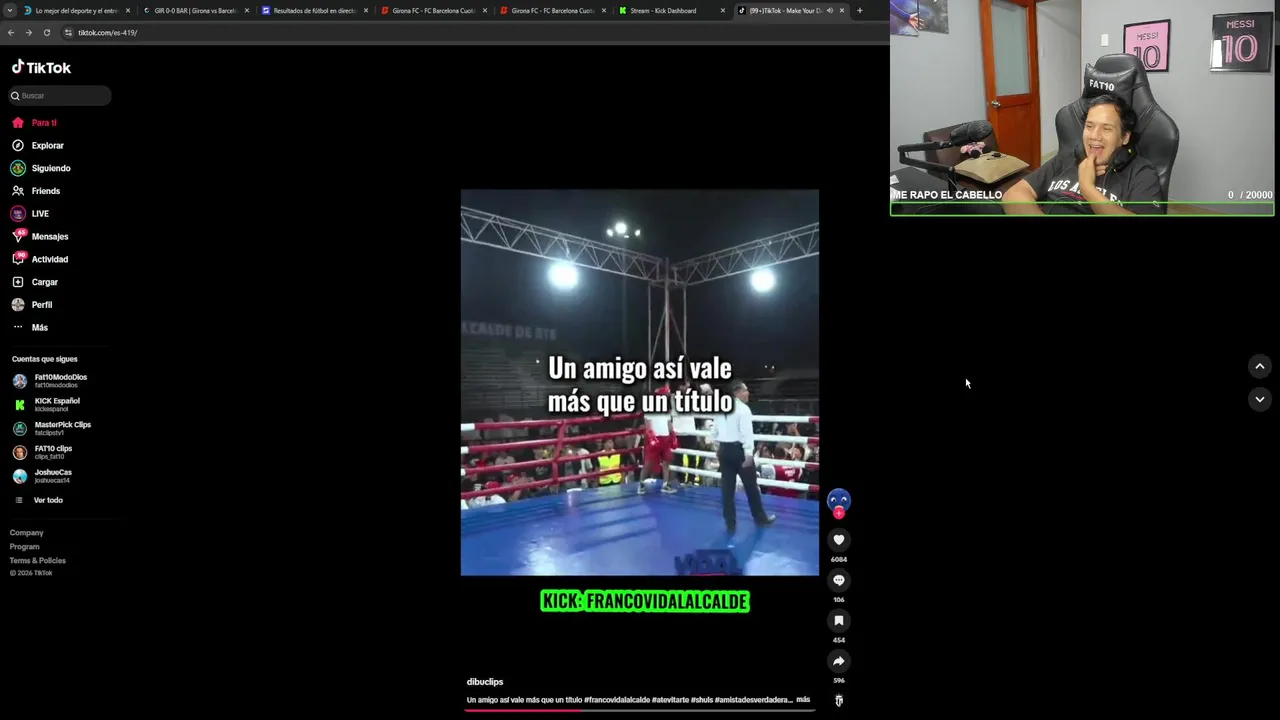Screen dimensions: 1280x720
Task: Switch to GIR 0-0 BAR tab
Action: tap(195, 11)
